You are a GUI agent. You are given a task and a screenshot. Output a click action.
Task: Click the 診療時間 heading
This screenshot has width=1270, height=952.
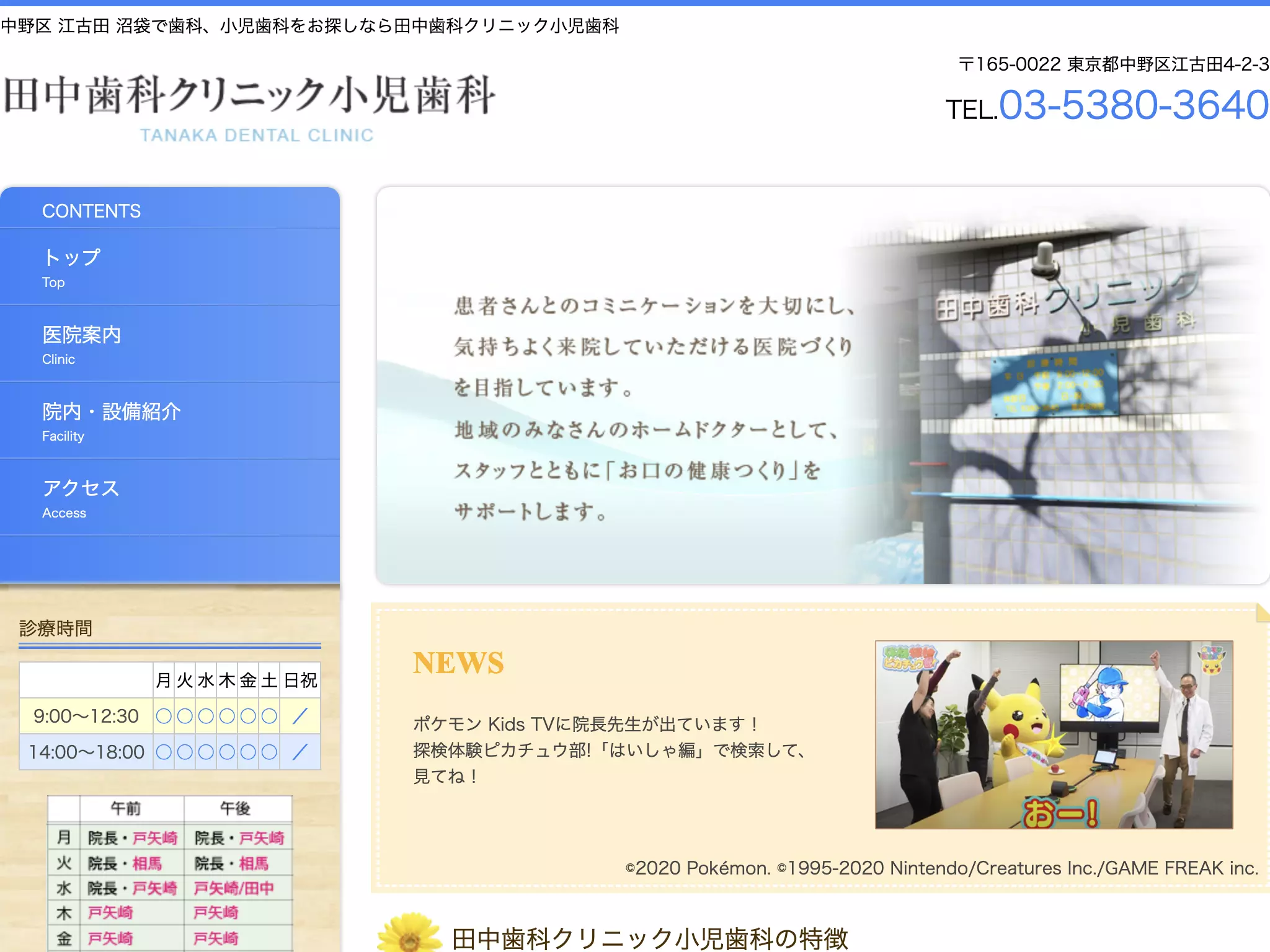pyautogui.click(x=56, y=628)
